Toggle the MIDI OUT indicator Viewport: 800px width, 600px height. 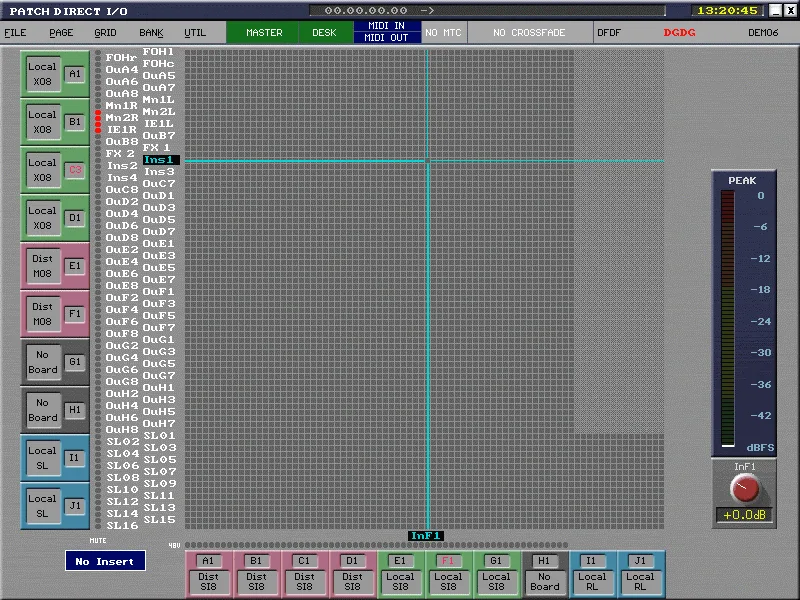tap(387, 37)
